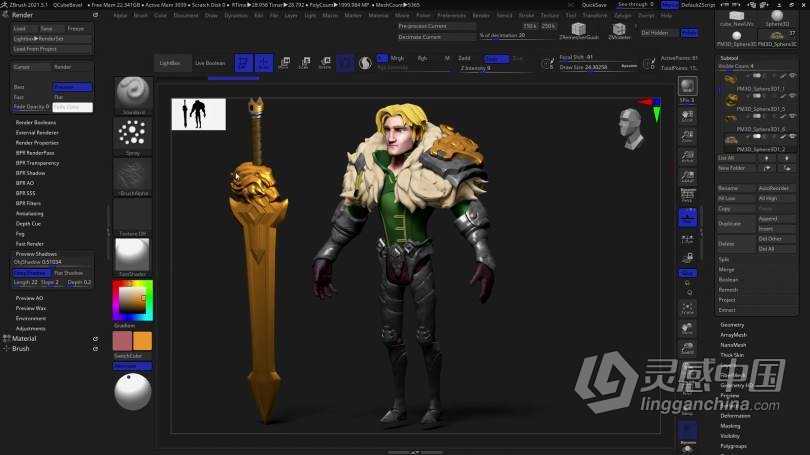Open ZRemesherGuide brush icon
Viewport: 810px width, 455px height.
tap(579, 30)
